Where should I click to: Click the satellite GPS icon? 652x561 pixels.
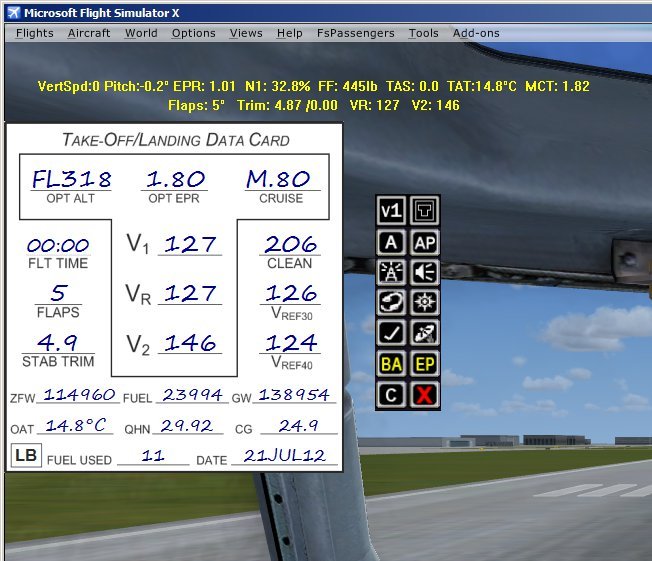coord(425,333)
